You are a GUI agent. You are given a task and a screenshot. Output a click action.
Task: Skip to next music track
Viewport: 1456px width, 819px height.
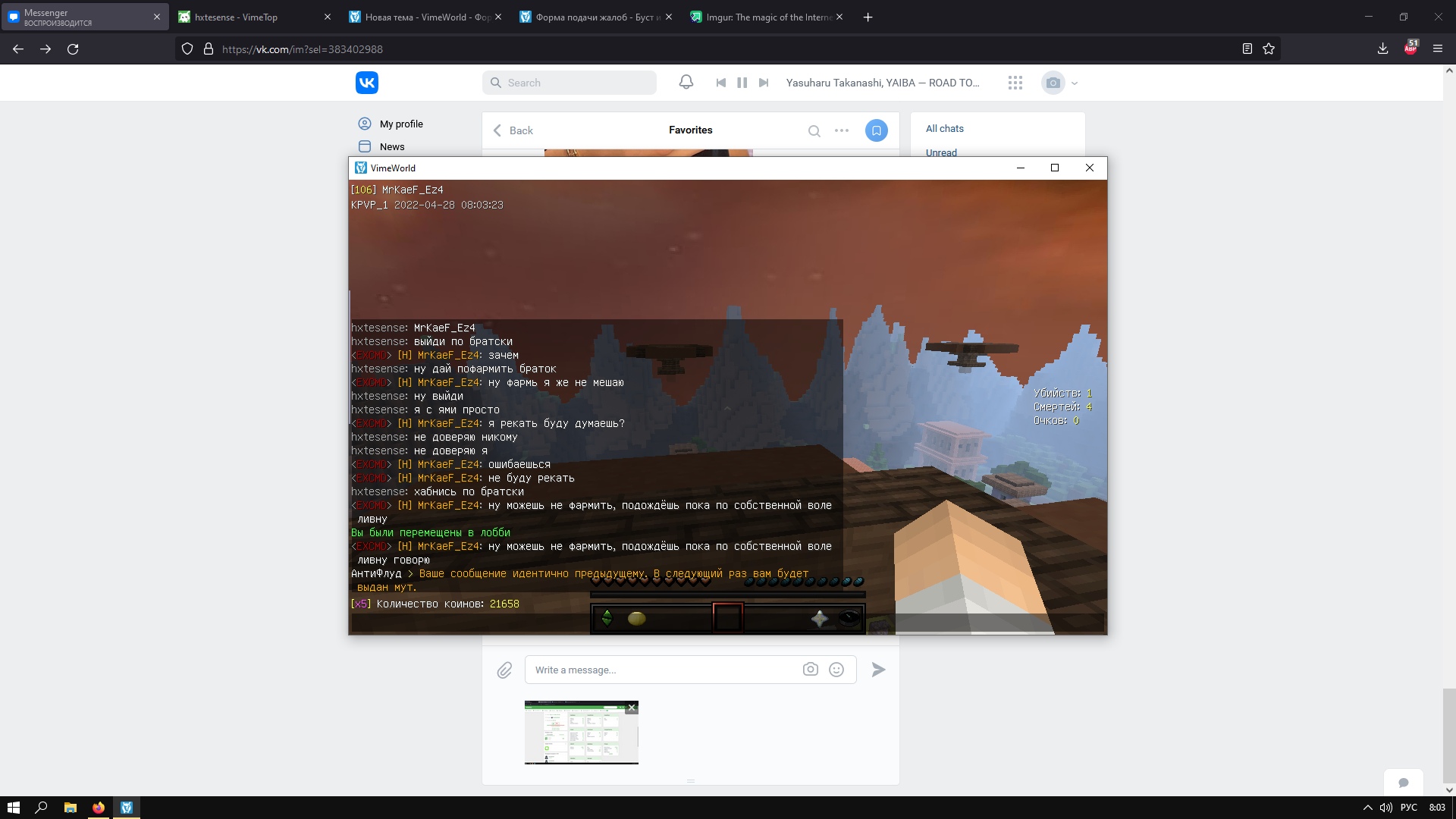764,83
